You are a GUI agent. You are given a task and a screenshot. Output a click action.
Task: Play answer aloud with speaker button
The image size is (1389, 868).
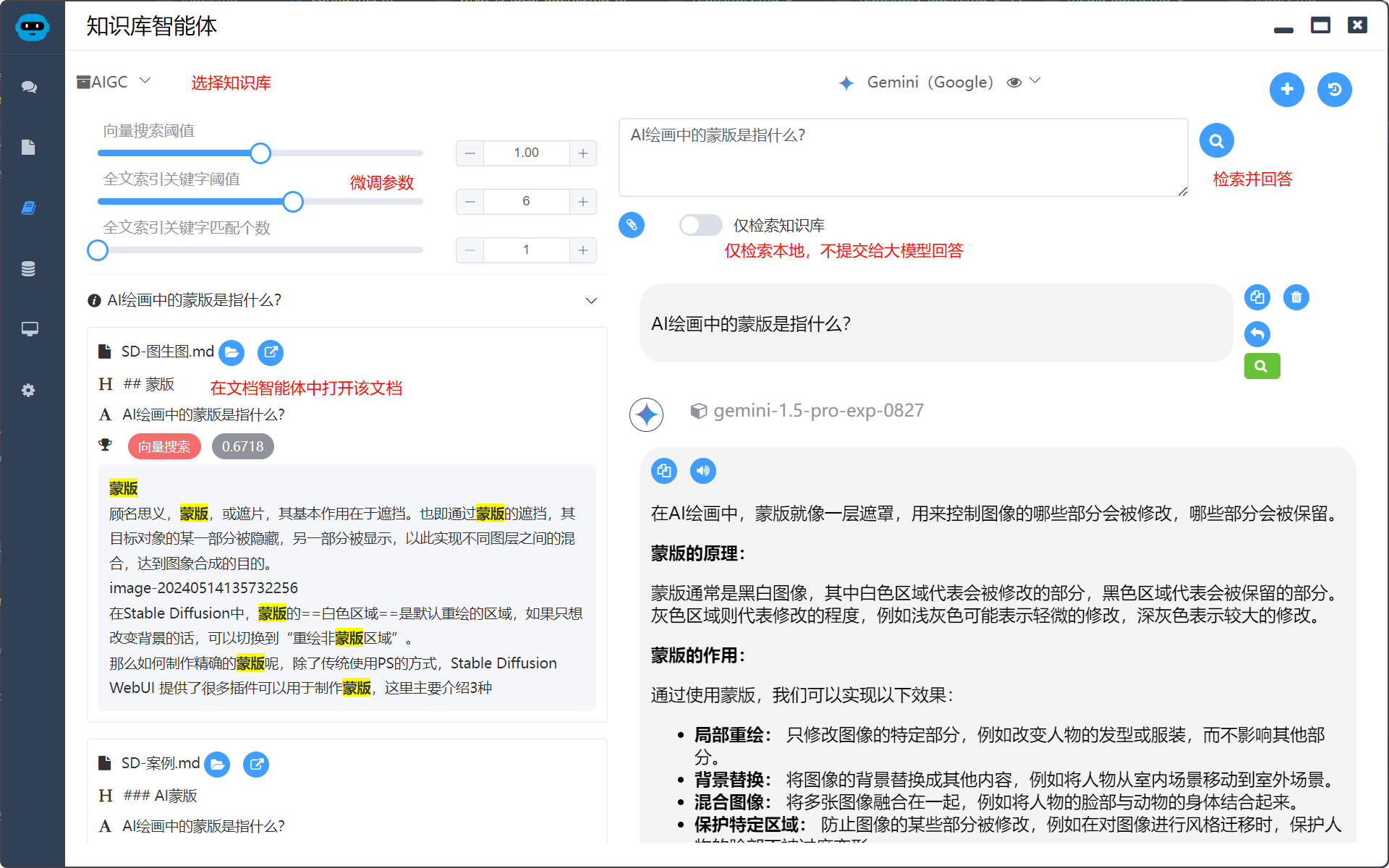coord(703,471)
